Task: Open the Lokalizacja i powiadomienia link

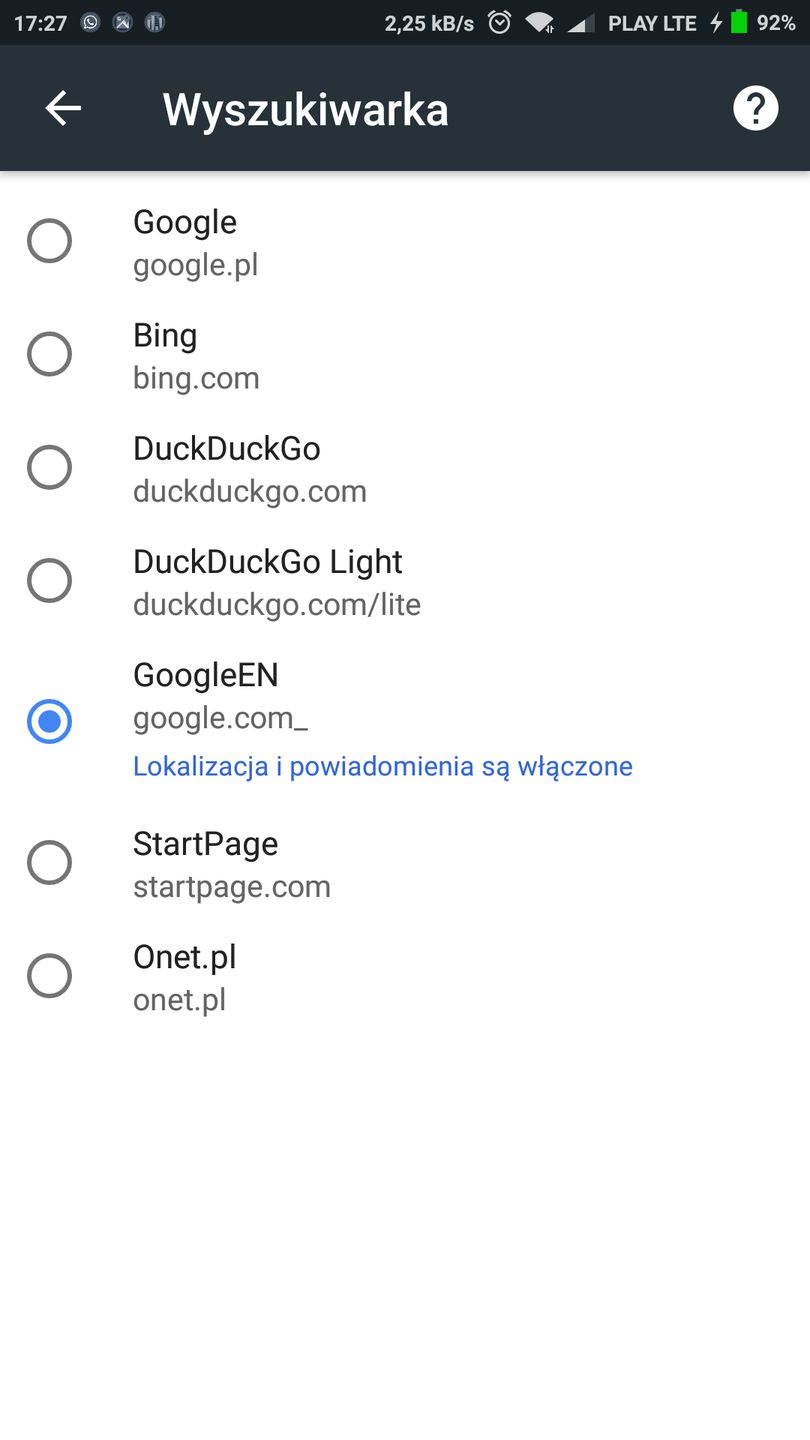Action: pyautogui.click(x=382, y=767)
